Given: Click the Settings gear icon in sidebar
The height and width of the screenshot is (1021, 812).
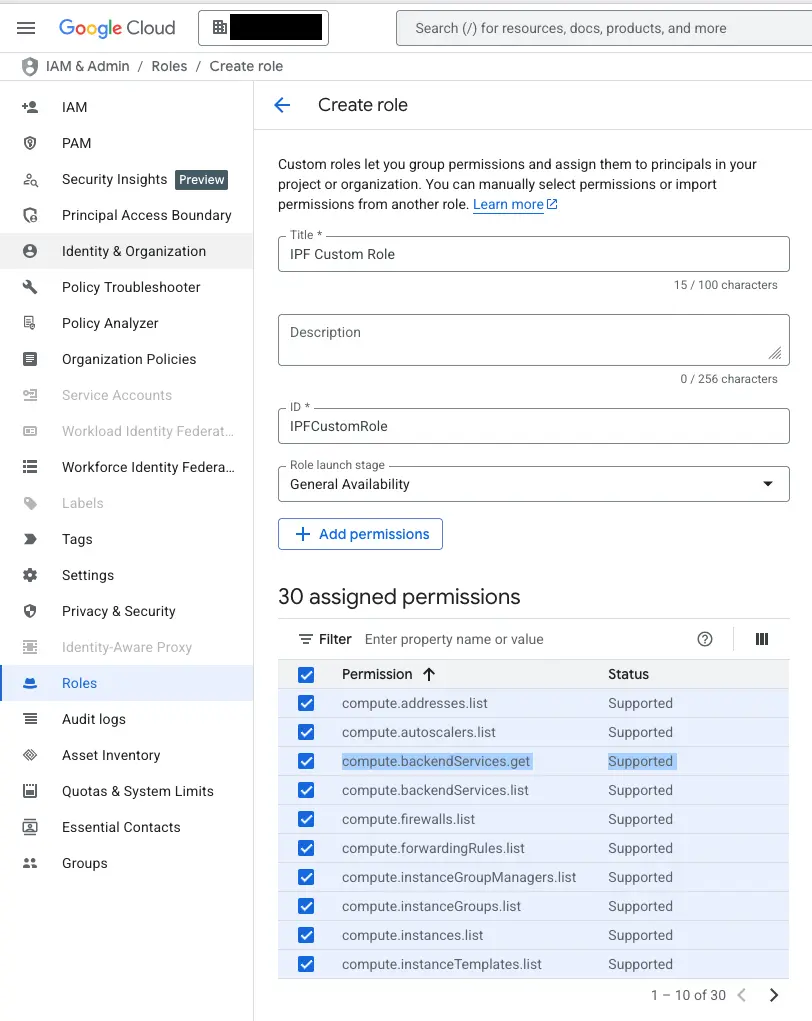Looking at the screenshot, I should pyautogui.click(x=30, y=575).
